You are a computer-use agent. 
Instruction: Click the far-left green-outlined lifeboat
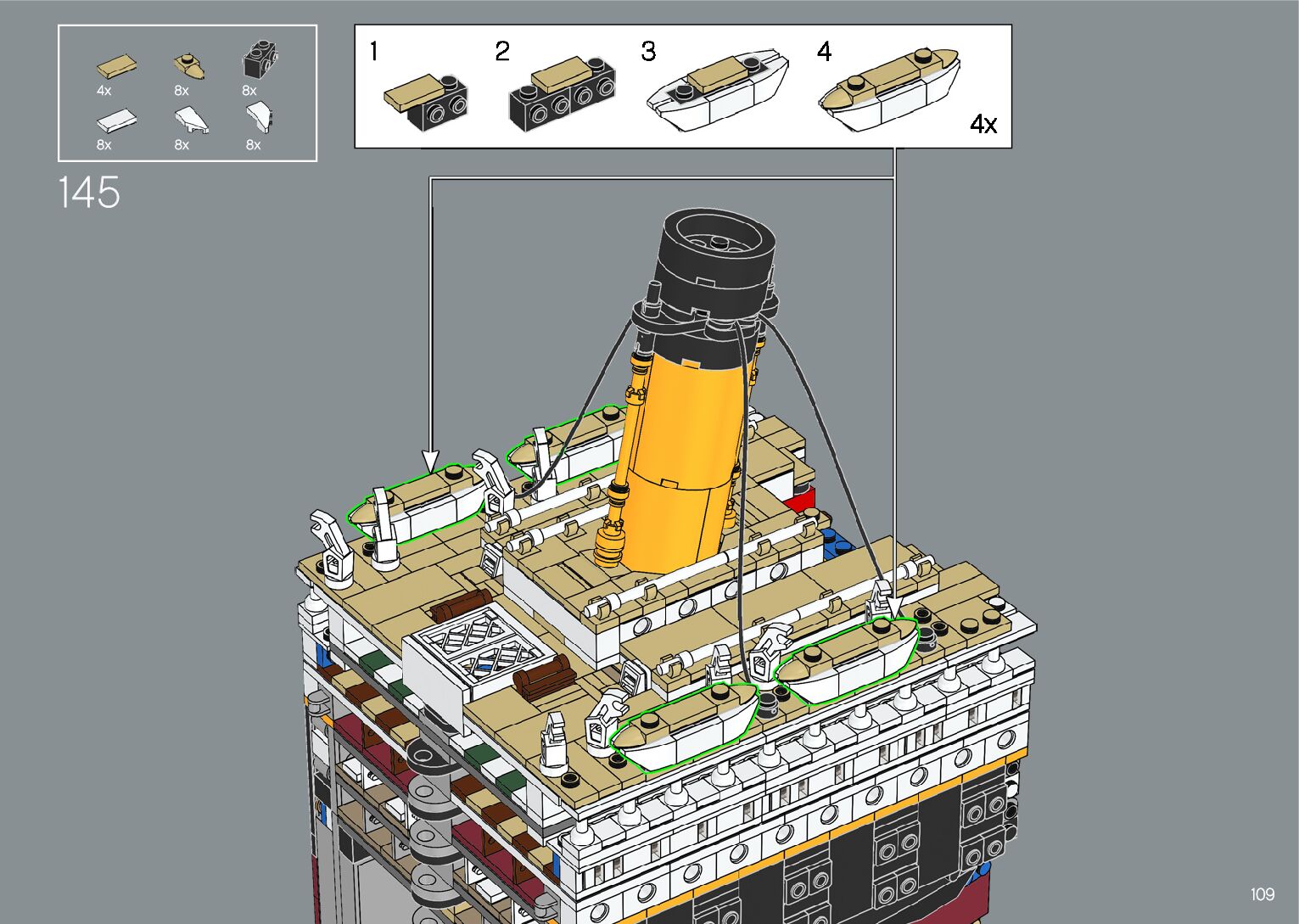416,503
